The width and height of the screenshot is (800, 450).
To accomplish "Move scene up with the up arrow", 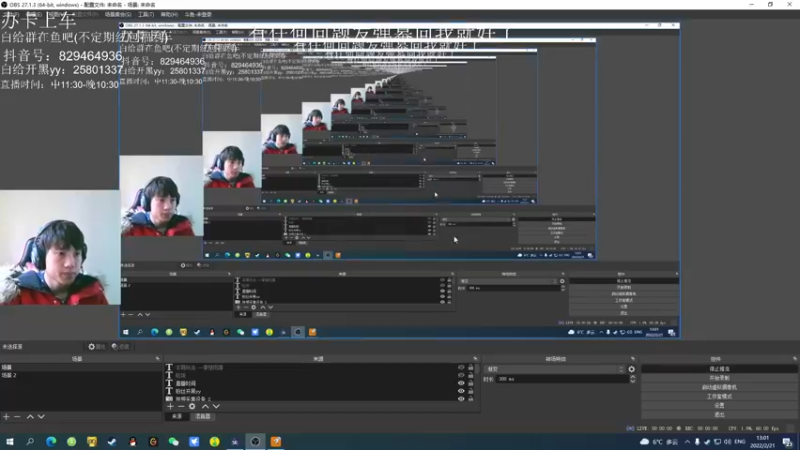I will click(30, 417).
